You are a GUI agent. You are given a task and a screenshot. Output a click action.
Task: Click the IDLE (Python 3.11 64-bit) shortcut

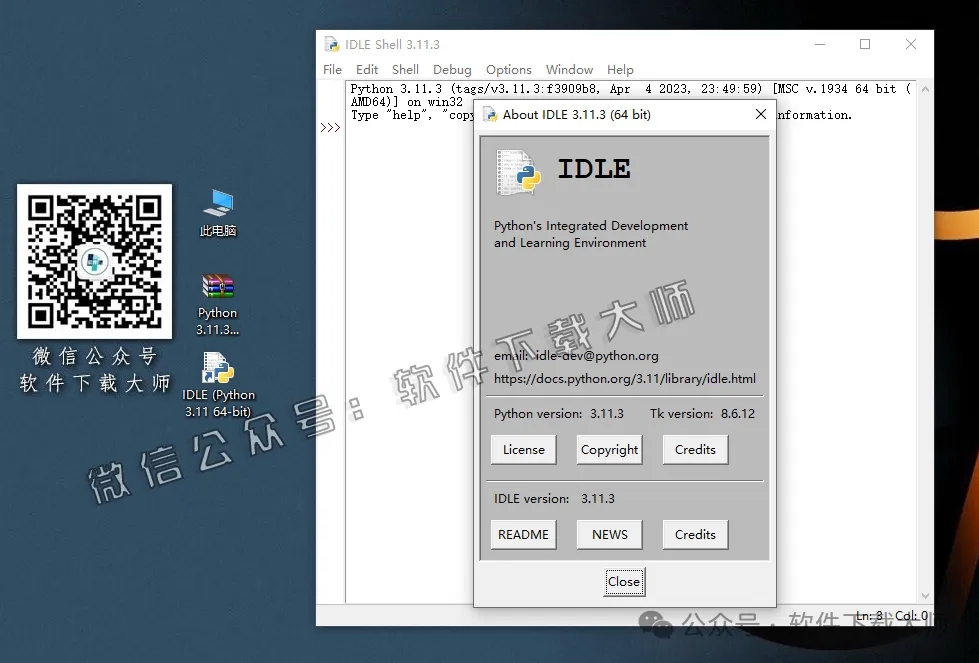point(217,369)
